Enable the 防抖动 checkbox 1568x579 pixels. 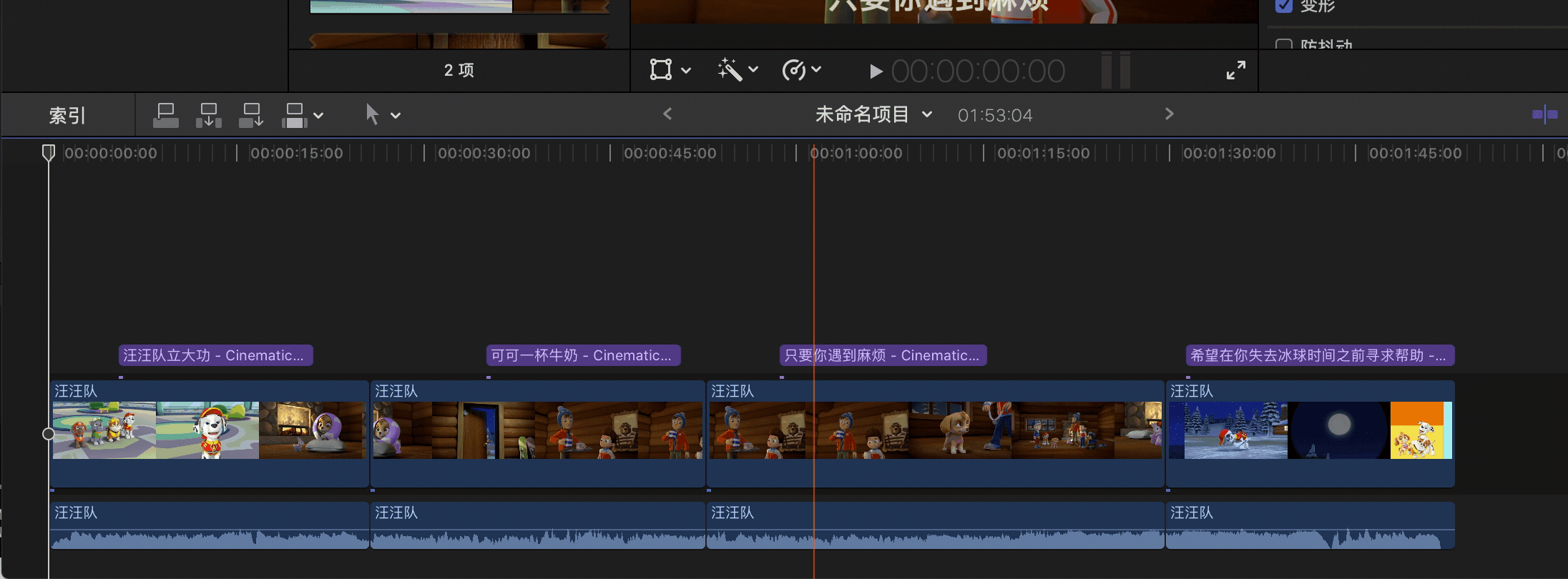click(1284, 44)
